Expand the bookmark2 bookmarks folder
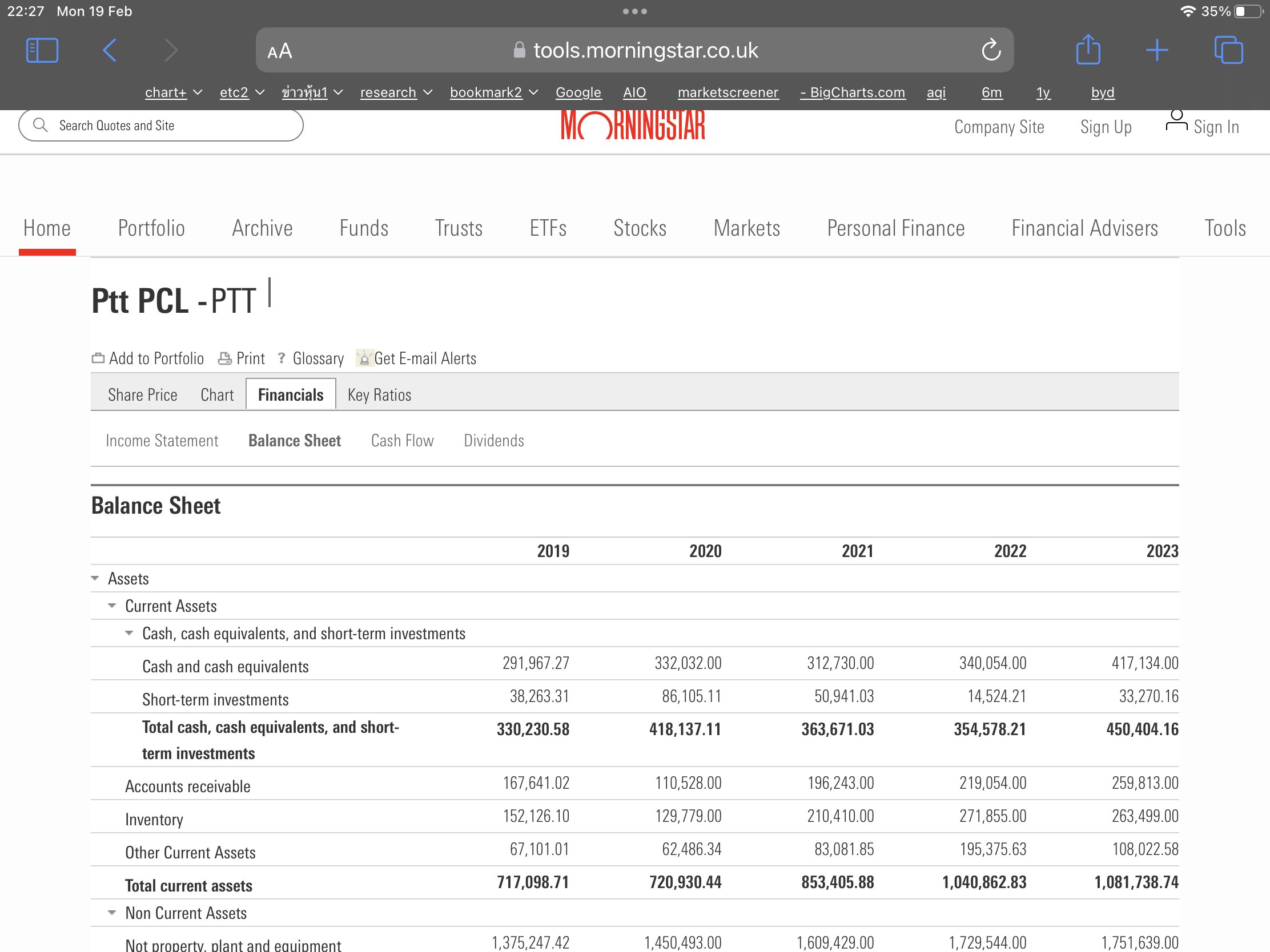 [494, 92]
